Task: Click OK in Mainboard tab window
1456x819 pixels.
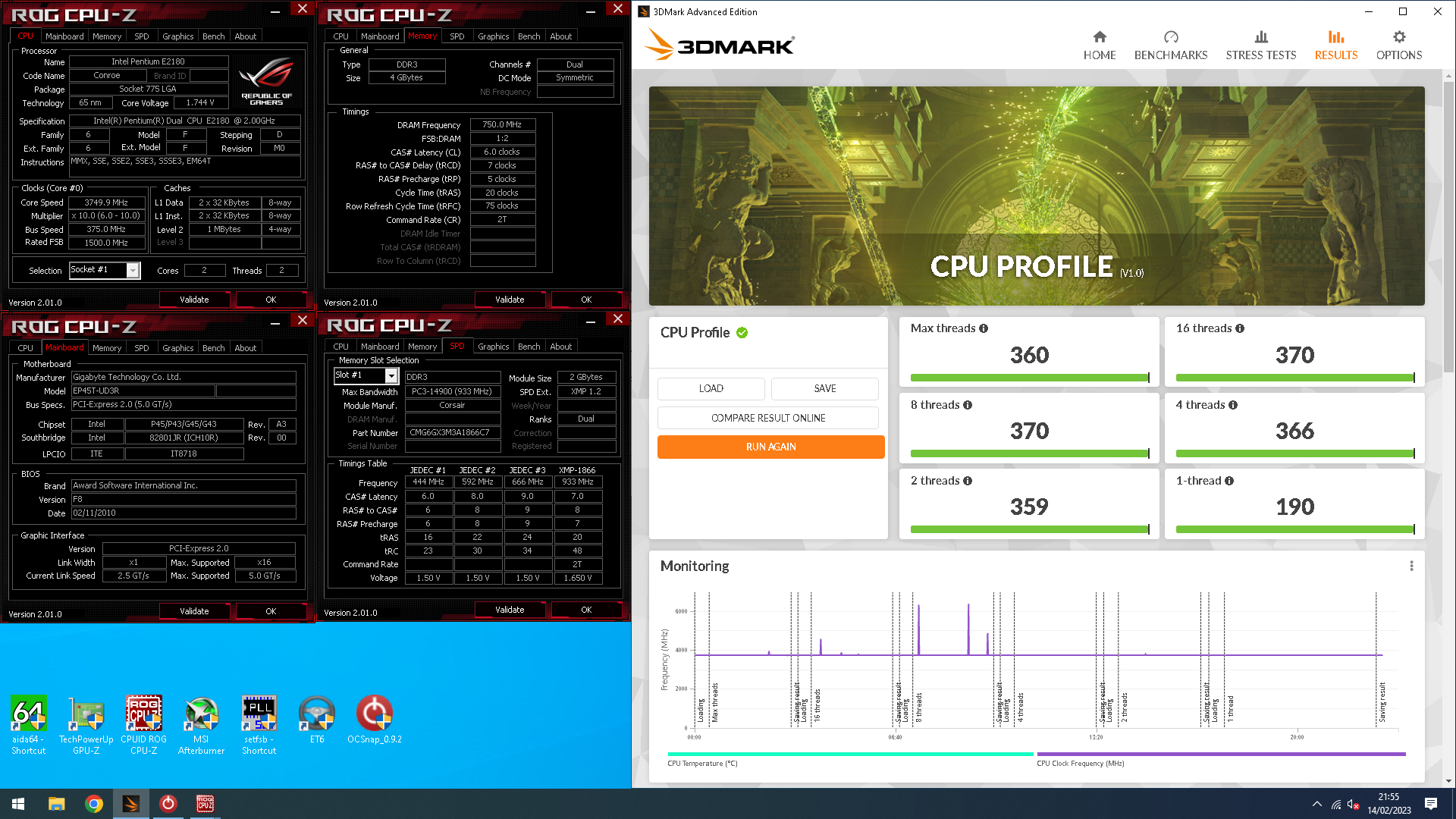Action: [271, 611]
